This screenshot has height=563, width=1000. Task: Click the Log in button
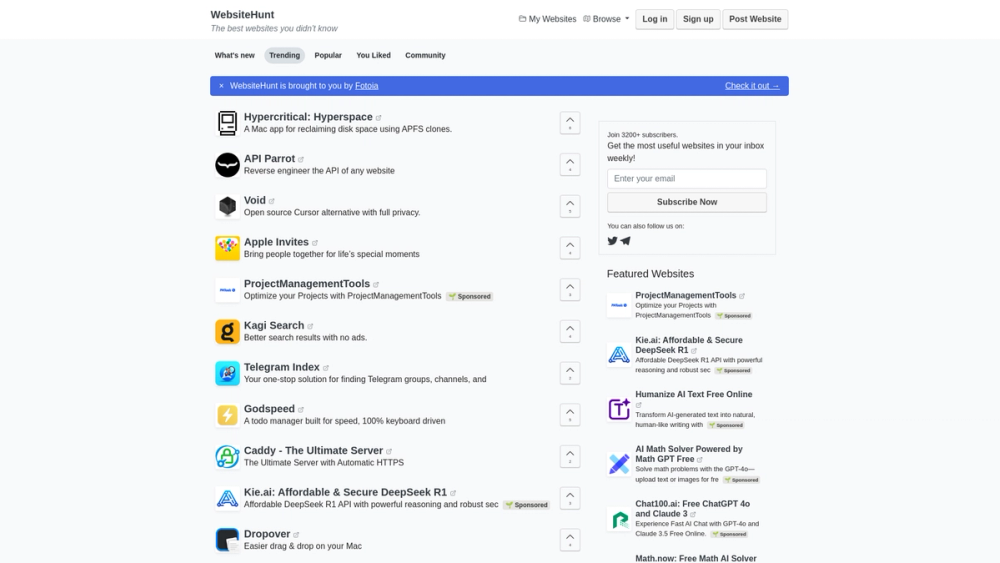pyautogui.click(x=654, y=19)
